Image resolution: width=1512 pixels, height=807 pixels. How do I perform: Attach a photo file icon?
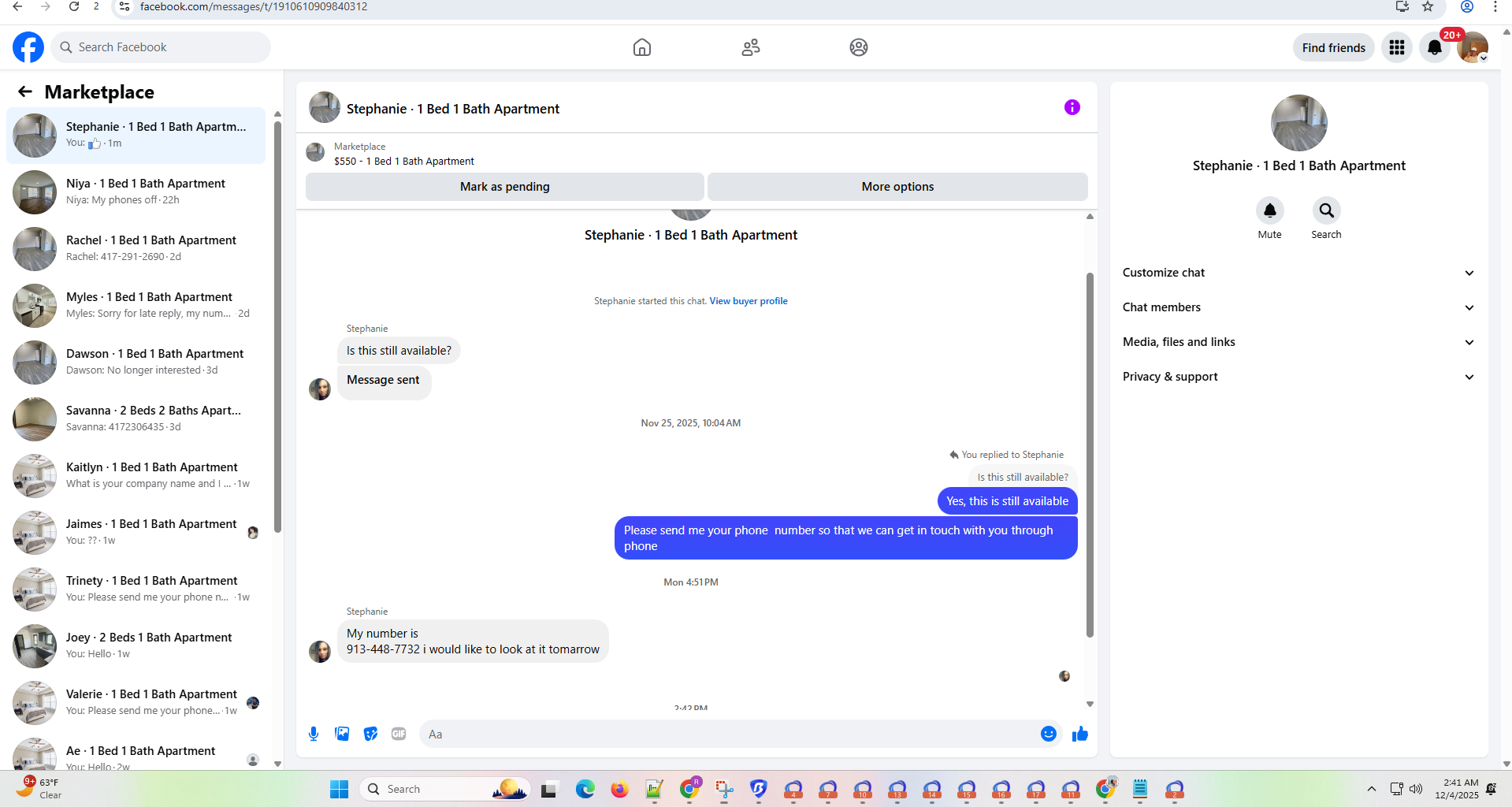coord(342,734)
